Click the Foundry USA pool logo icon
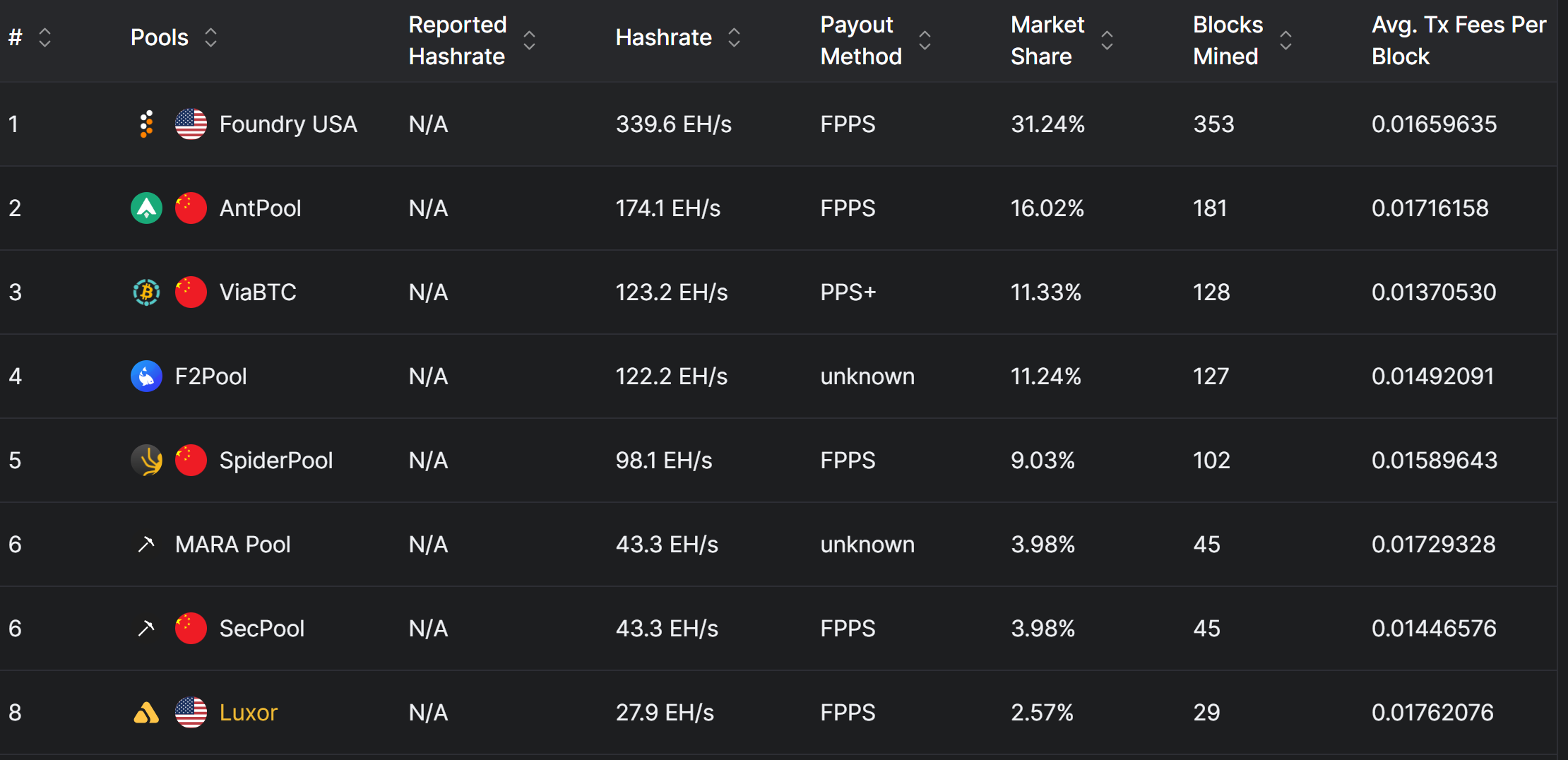The height and width of the screenshot is (760, 1568). (x=146, y=124)
